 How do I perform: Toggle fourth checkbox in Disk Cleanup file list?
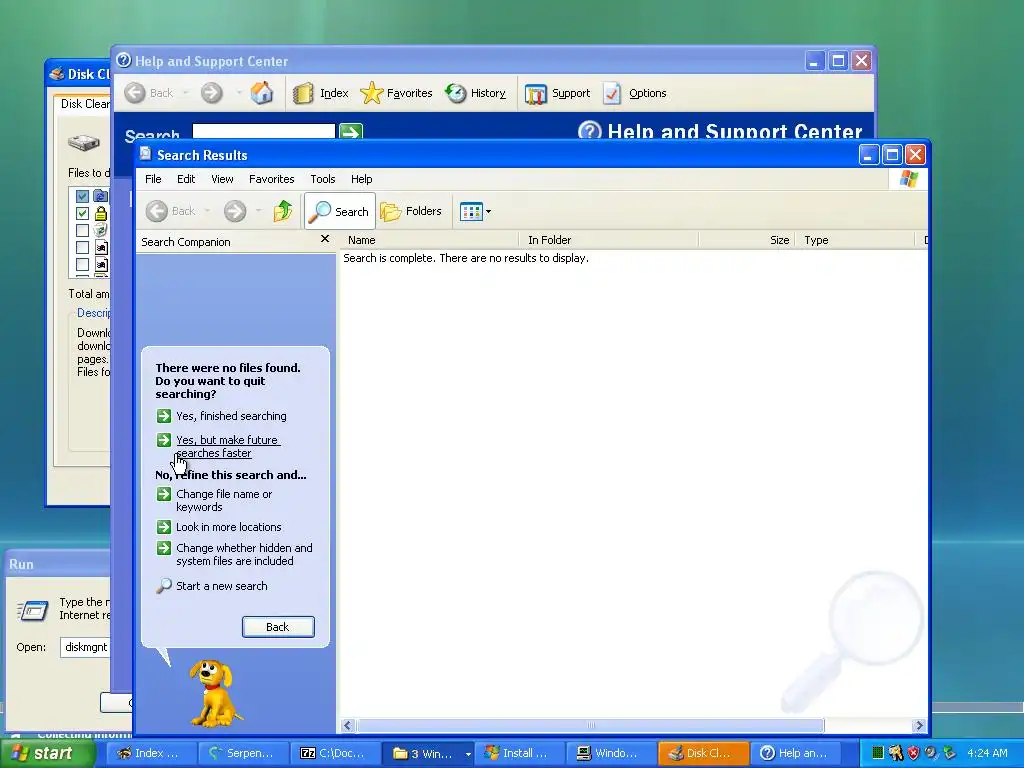click(x=82, y=248)
